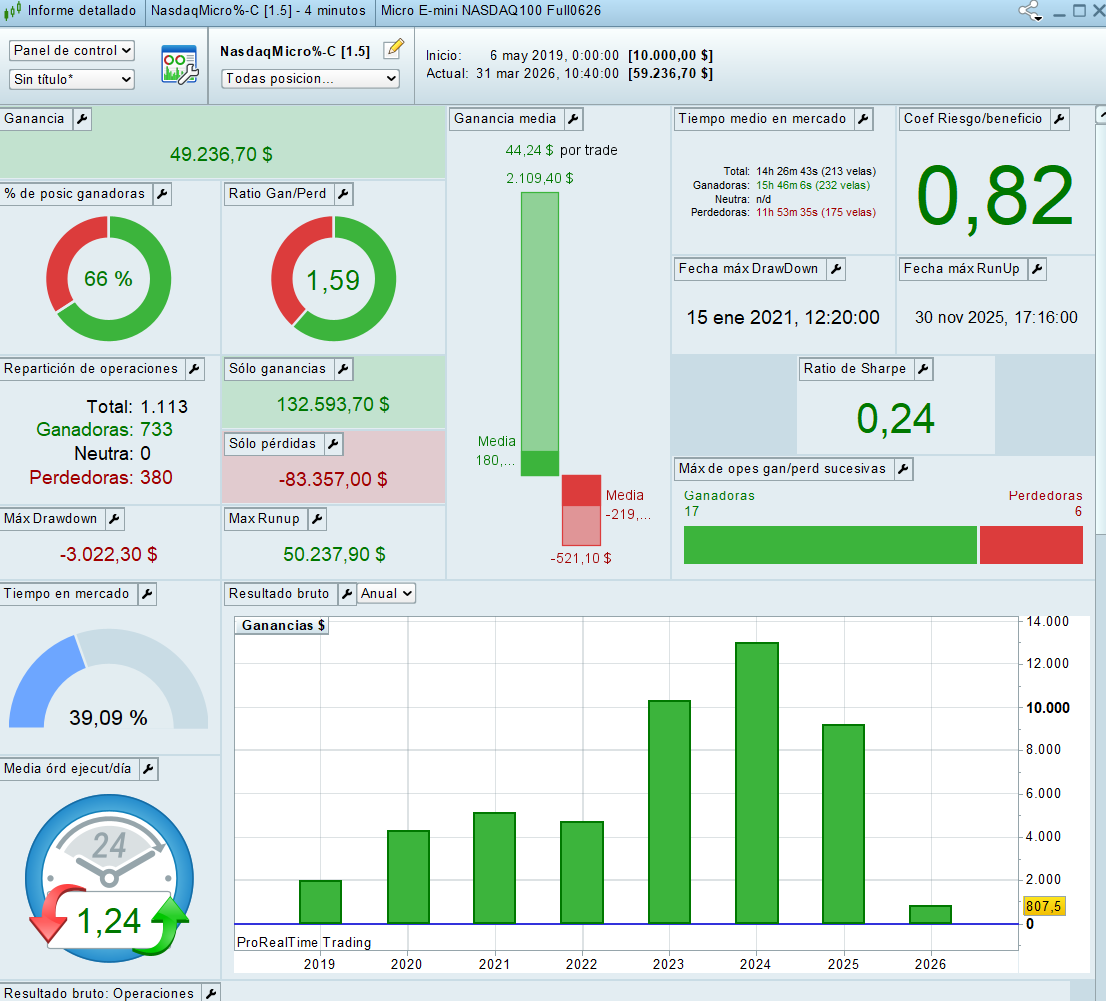This screenshot has width=1106, height=1001.
Task: Expand the Panel de control dropdown
Action: pos(72,50)
